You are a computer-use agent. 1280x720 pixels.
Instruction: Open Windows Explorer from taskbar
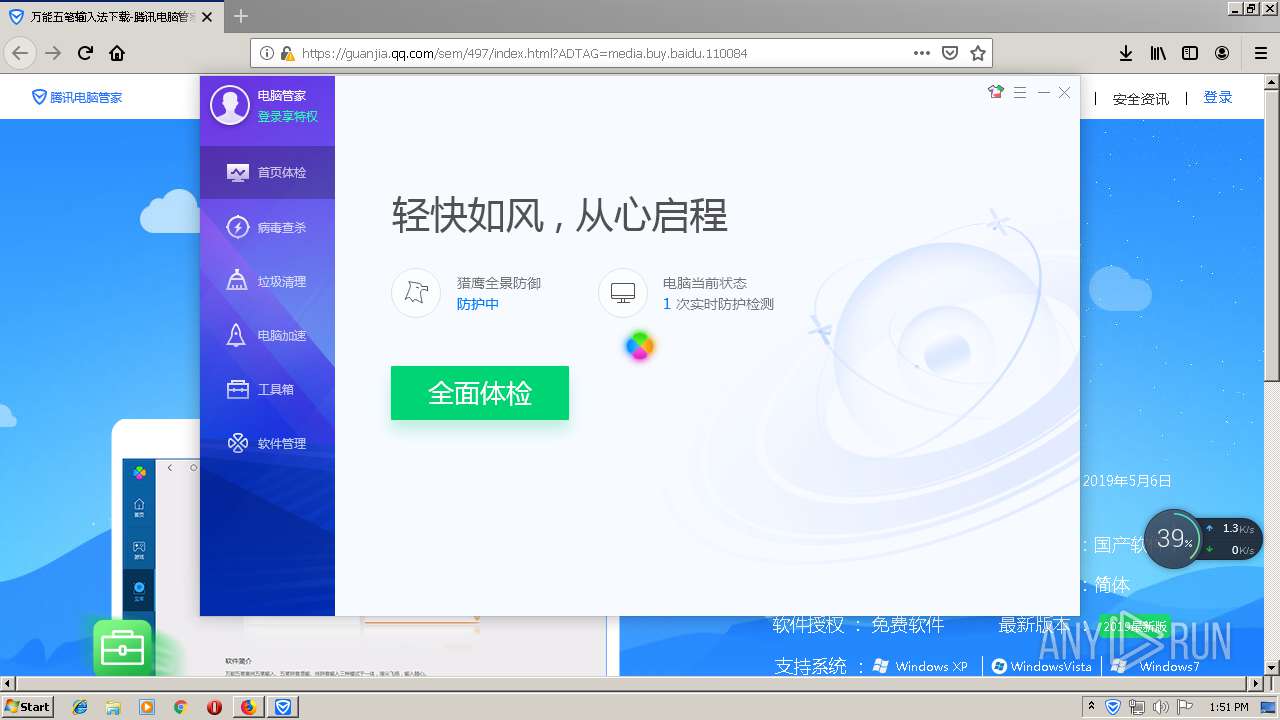(114, 707)
